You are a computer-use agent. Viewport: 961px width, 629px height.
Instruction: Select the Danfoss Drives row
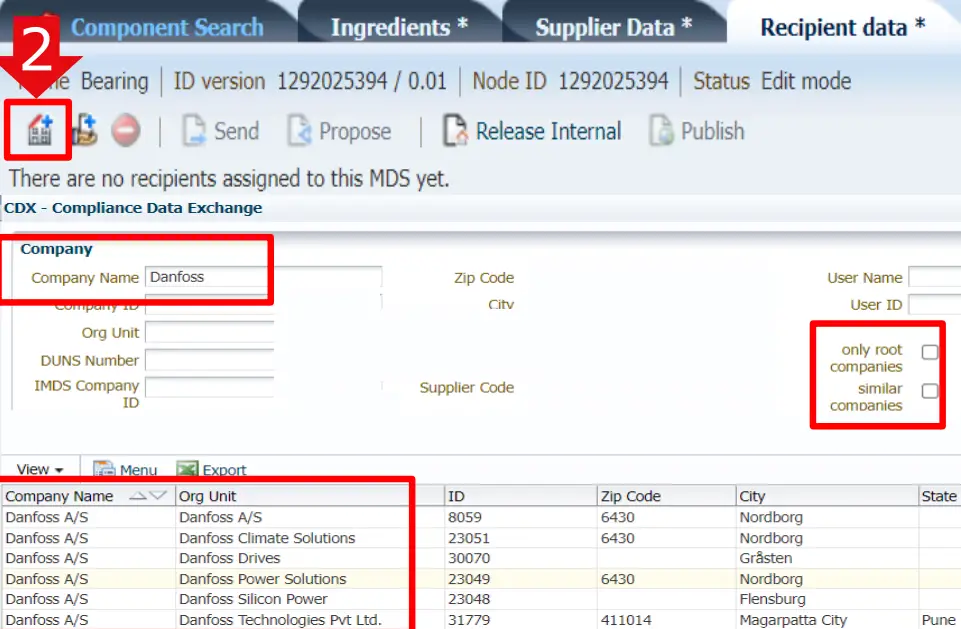pos(480,558)
